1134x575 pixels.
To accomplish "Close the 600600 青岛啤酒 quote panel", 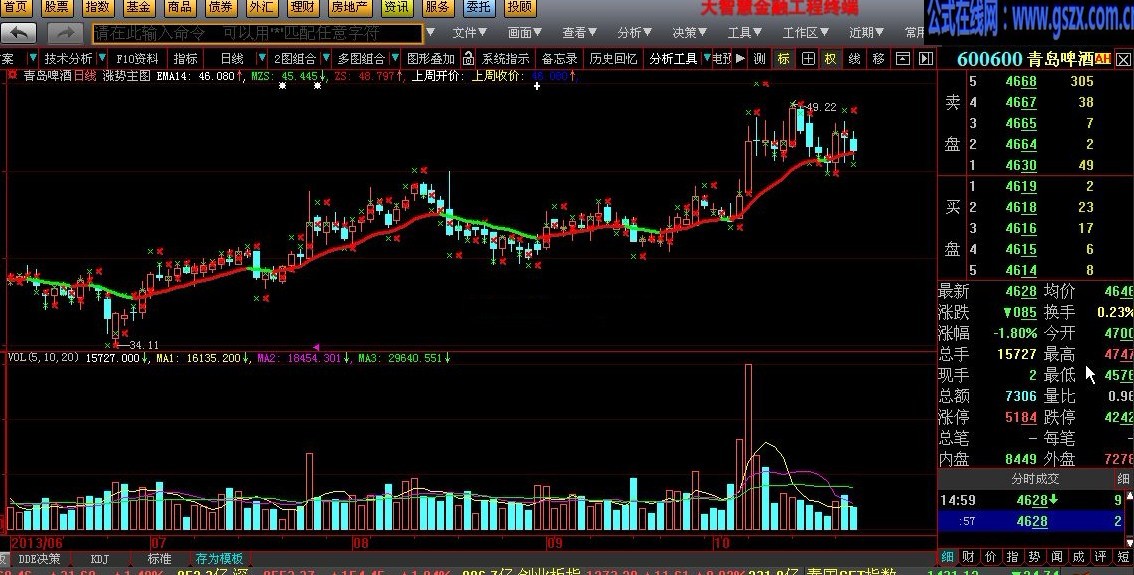I will click(x=1123, y=59).
